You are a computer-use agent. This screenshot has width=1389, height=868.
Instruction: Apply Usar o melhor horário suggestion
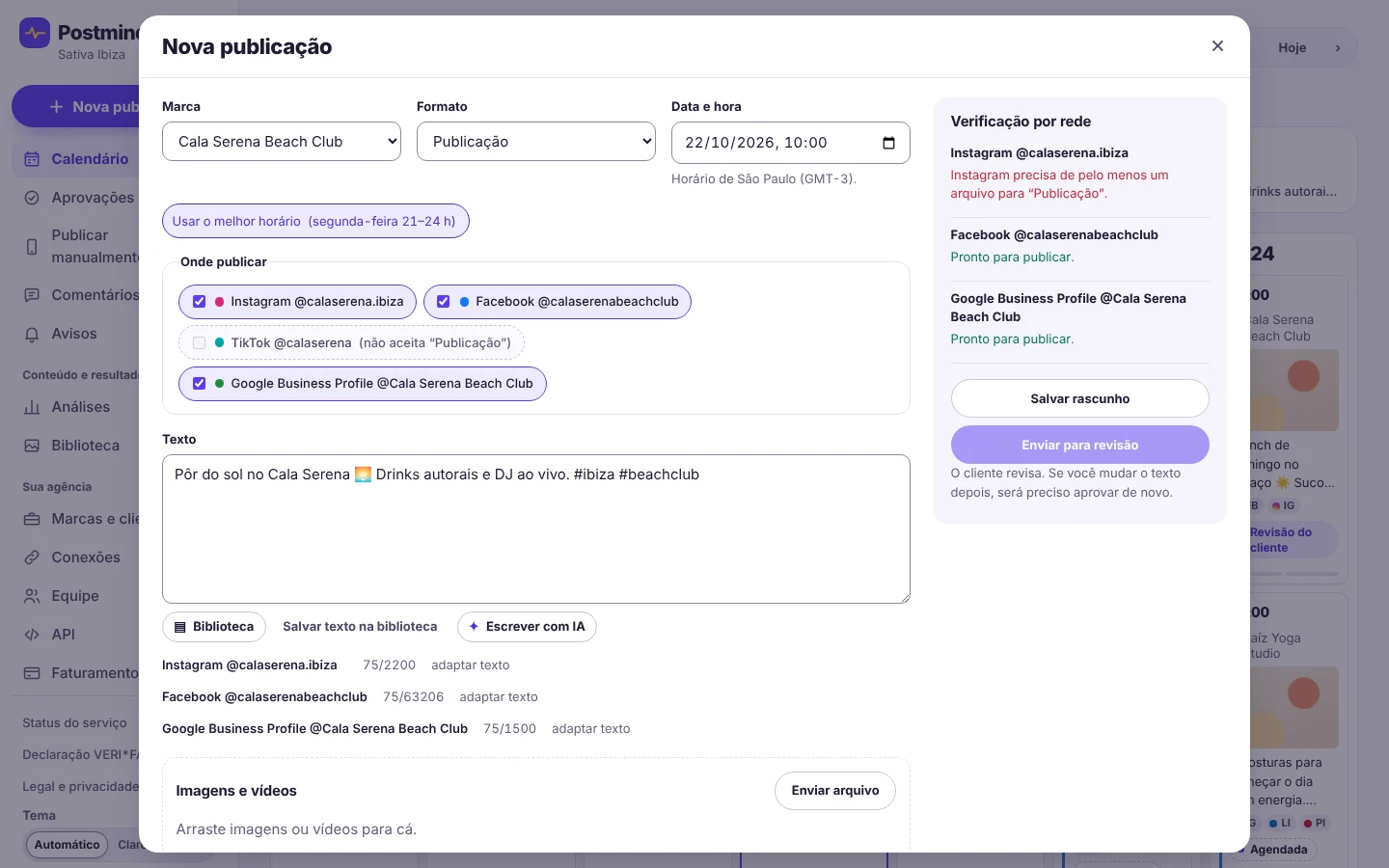tap(315, 221)
